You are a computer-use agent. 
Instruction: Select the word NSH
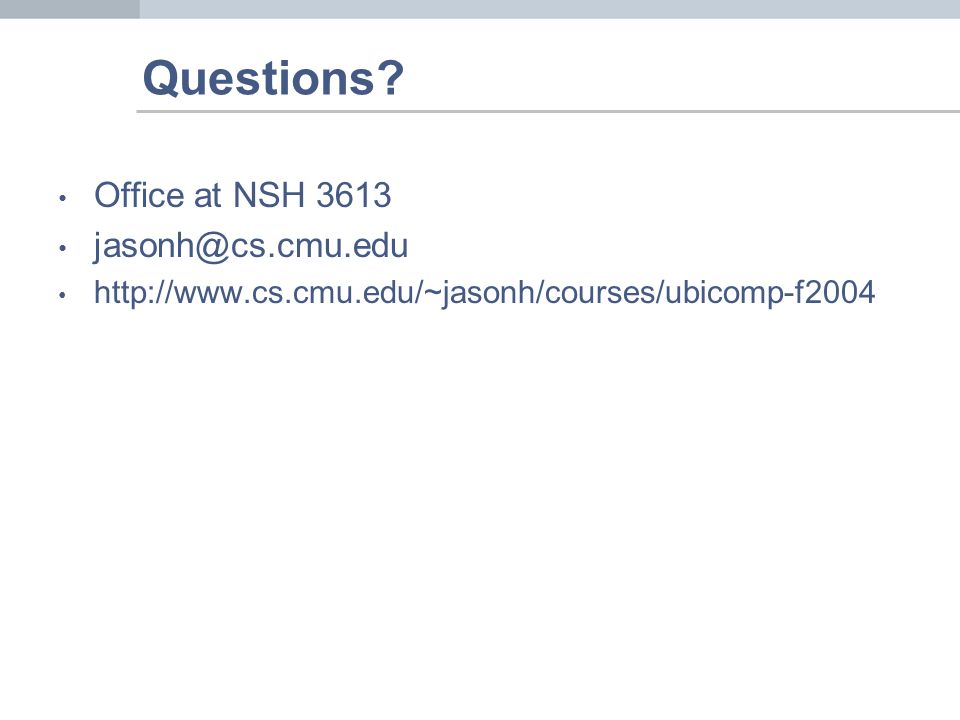pos(269,195)
